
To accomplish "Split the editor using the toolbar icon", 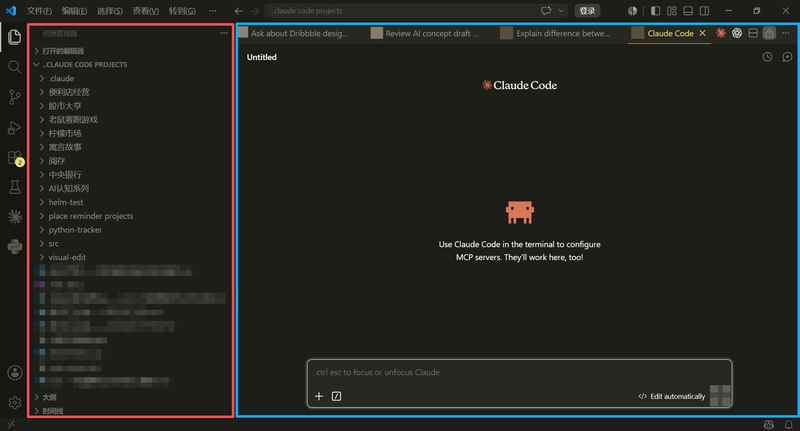I will pyautogui.click(x=753, y=33).
